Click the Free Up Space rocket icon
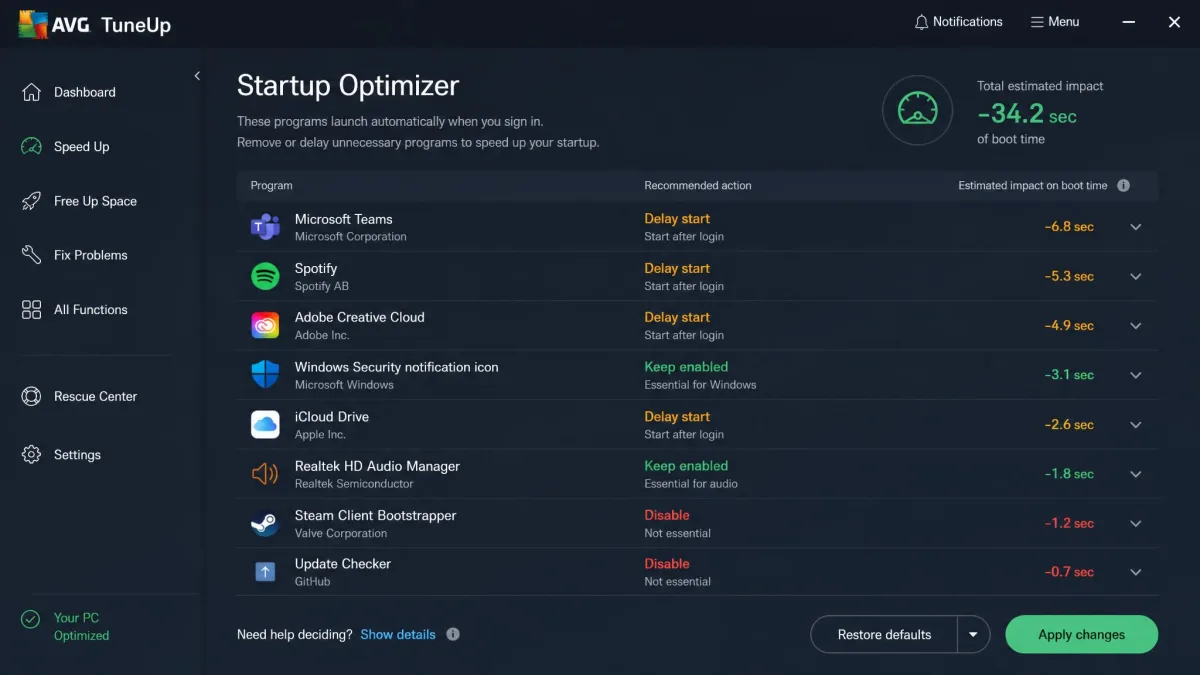 31,201
